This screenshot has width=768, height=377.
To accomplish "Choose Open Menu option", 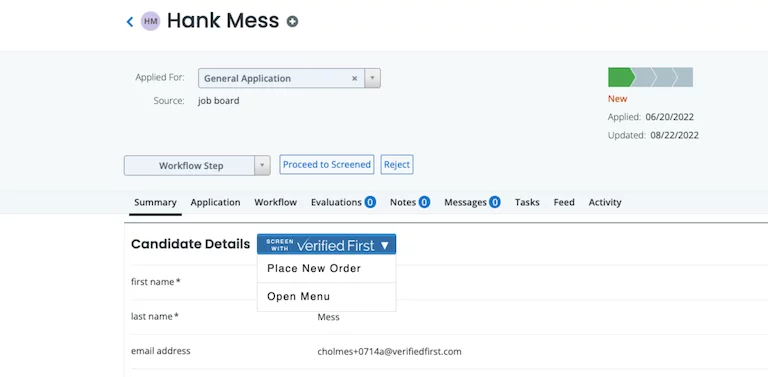I will [298, 297].
